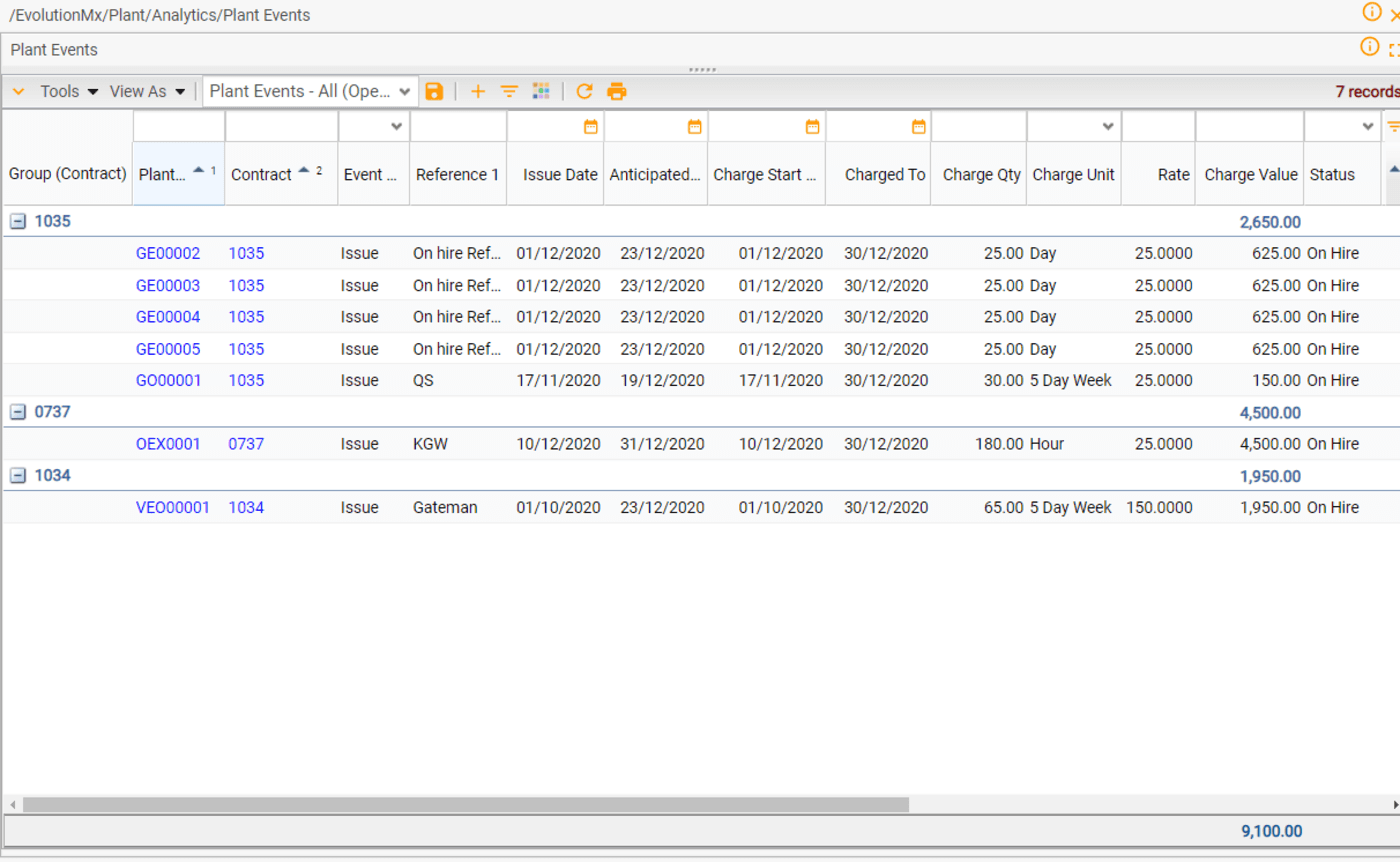Open contract link 1035 in GO00001 row

point(246,380)
